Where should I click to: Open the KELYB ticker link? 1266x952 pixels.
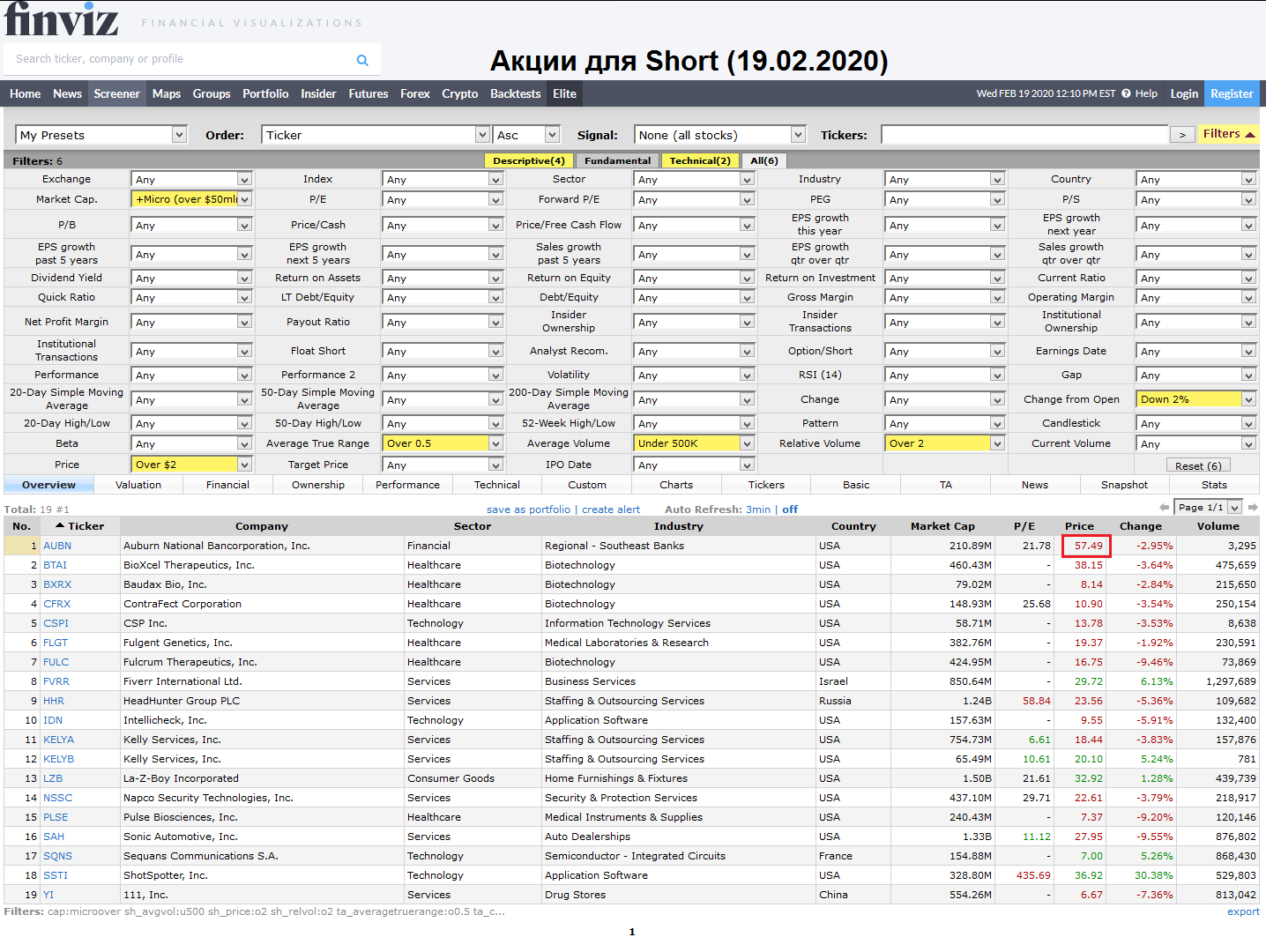point(59,759)
